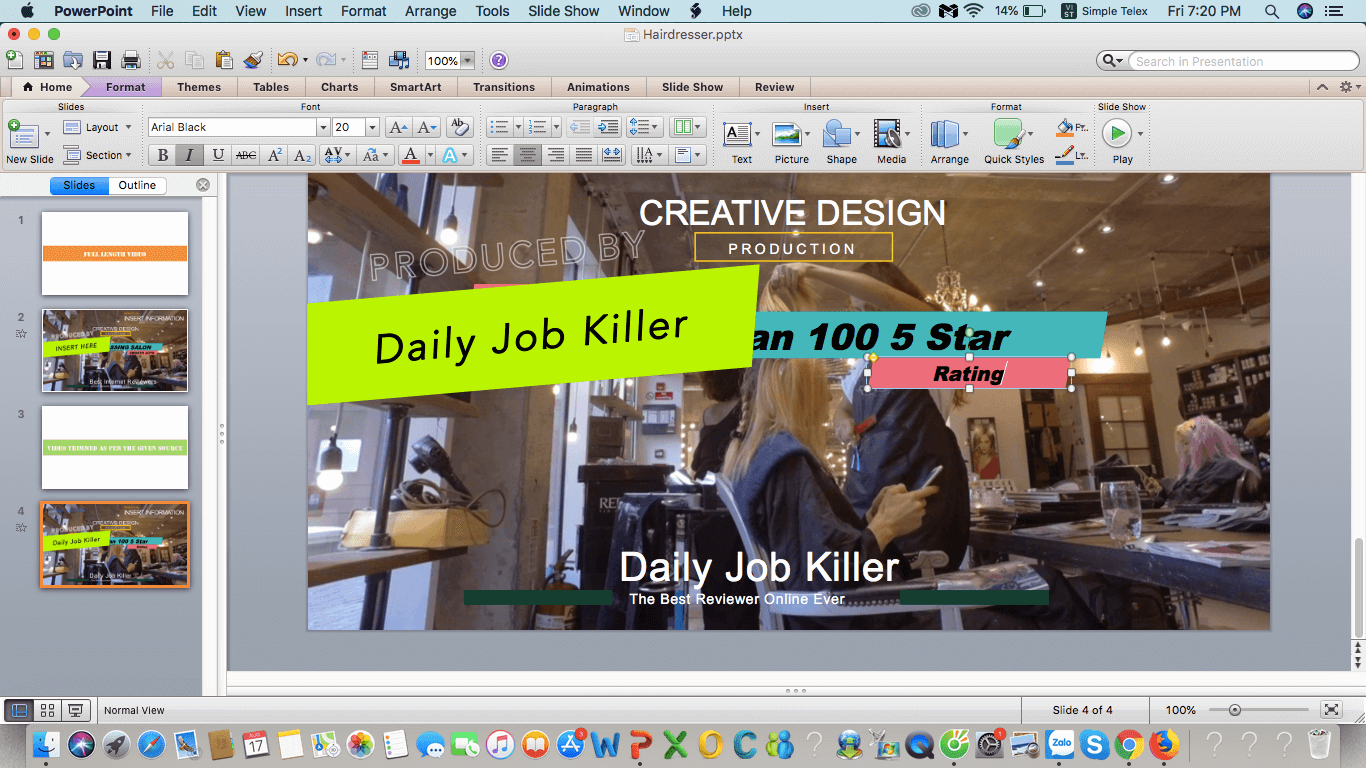Click the Clear Formatting icon
This screenshot has width=1366, height=768.
459,127
